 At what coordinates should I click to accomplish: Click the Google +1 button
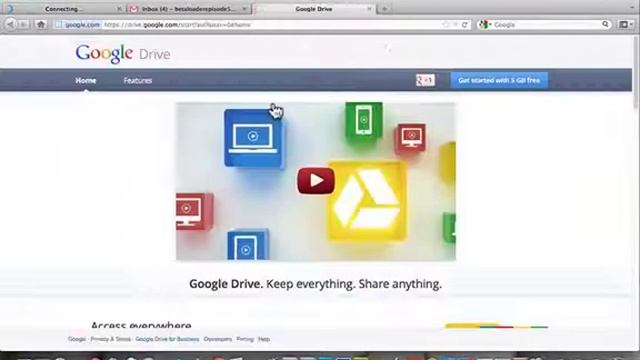point(425,80)
